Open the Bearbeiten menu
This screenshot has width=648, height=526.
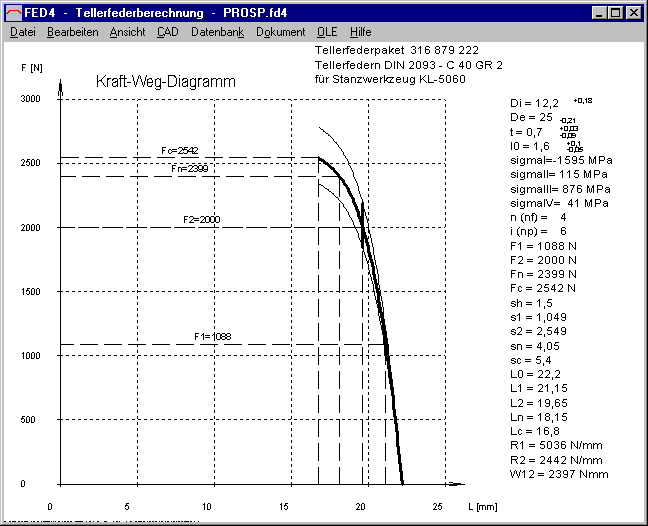tap(72, 32)
